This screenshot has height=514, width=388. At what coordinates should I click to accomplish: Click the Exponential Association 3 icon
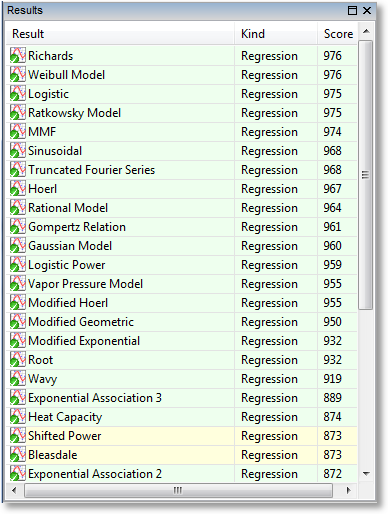(18, 397)
